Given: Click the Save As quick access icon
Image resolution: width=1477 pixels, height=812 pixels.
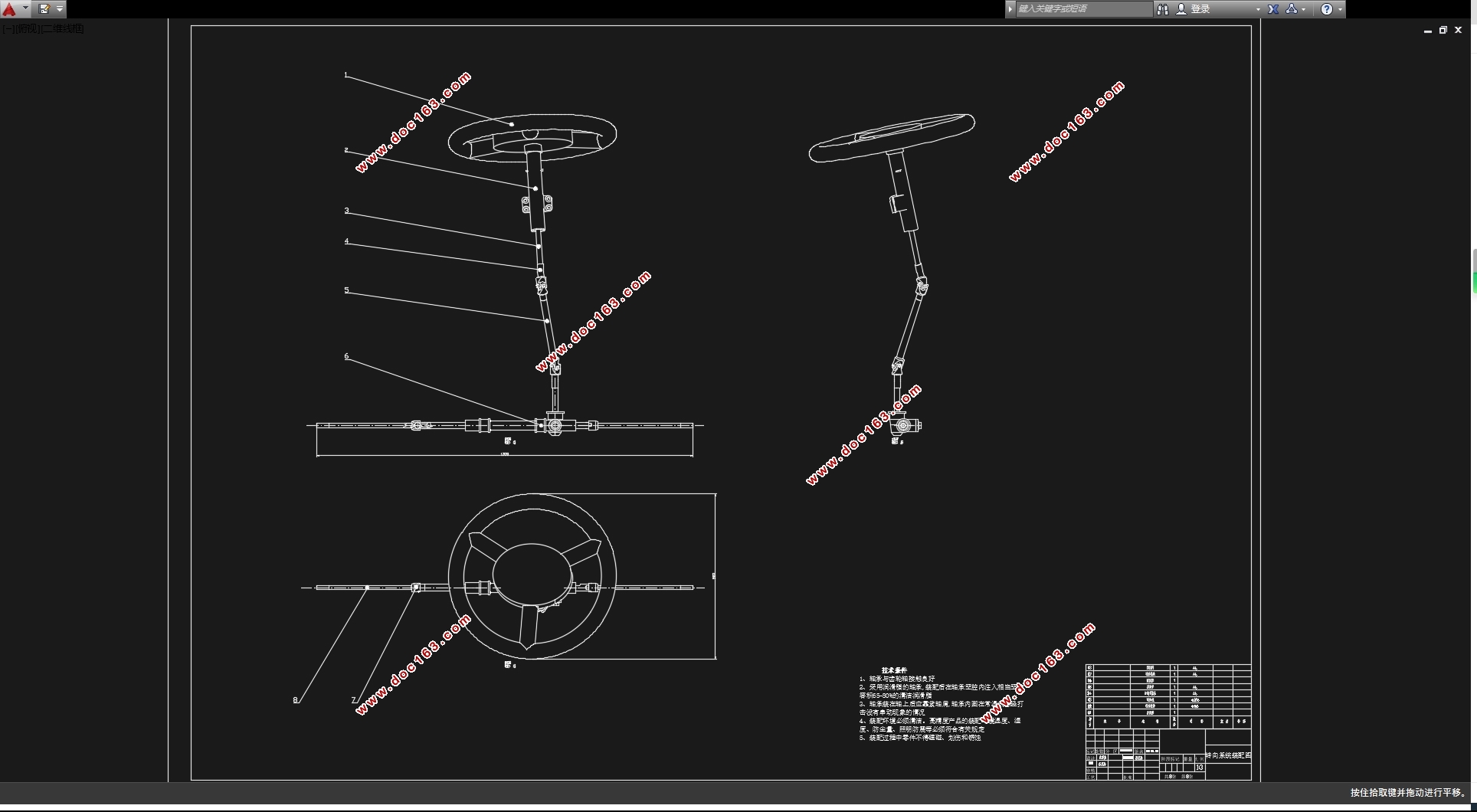Looking at the screenshot, I should click(x=44, y=9).
